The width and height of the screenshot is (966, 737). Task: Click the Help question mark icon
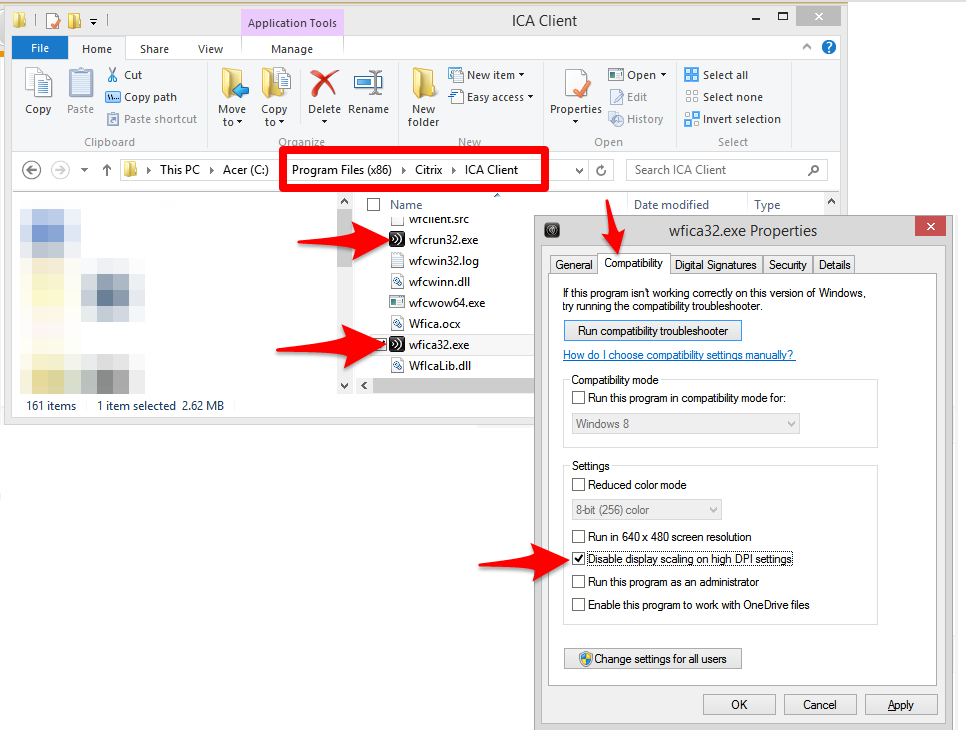(829, 47)
